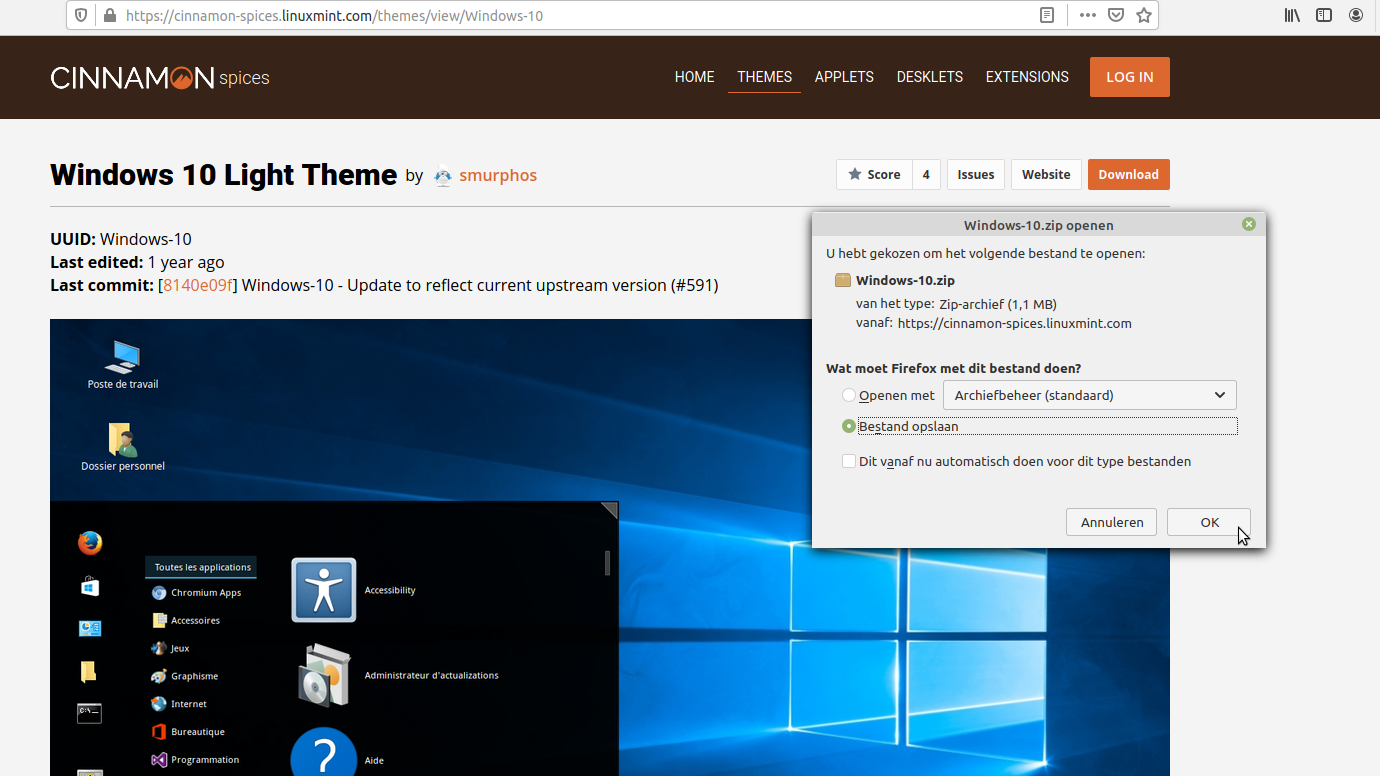The image size is (1380, 776).
Task: Toggle Reader View icon in address bar
Action: pyautogui.click(x=1047, y=15)
